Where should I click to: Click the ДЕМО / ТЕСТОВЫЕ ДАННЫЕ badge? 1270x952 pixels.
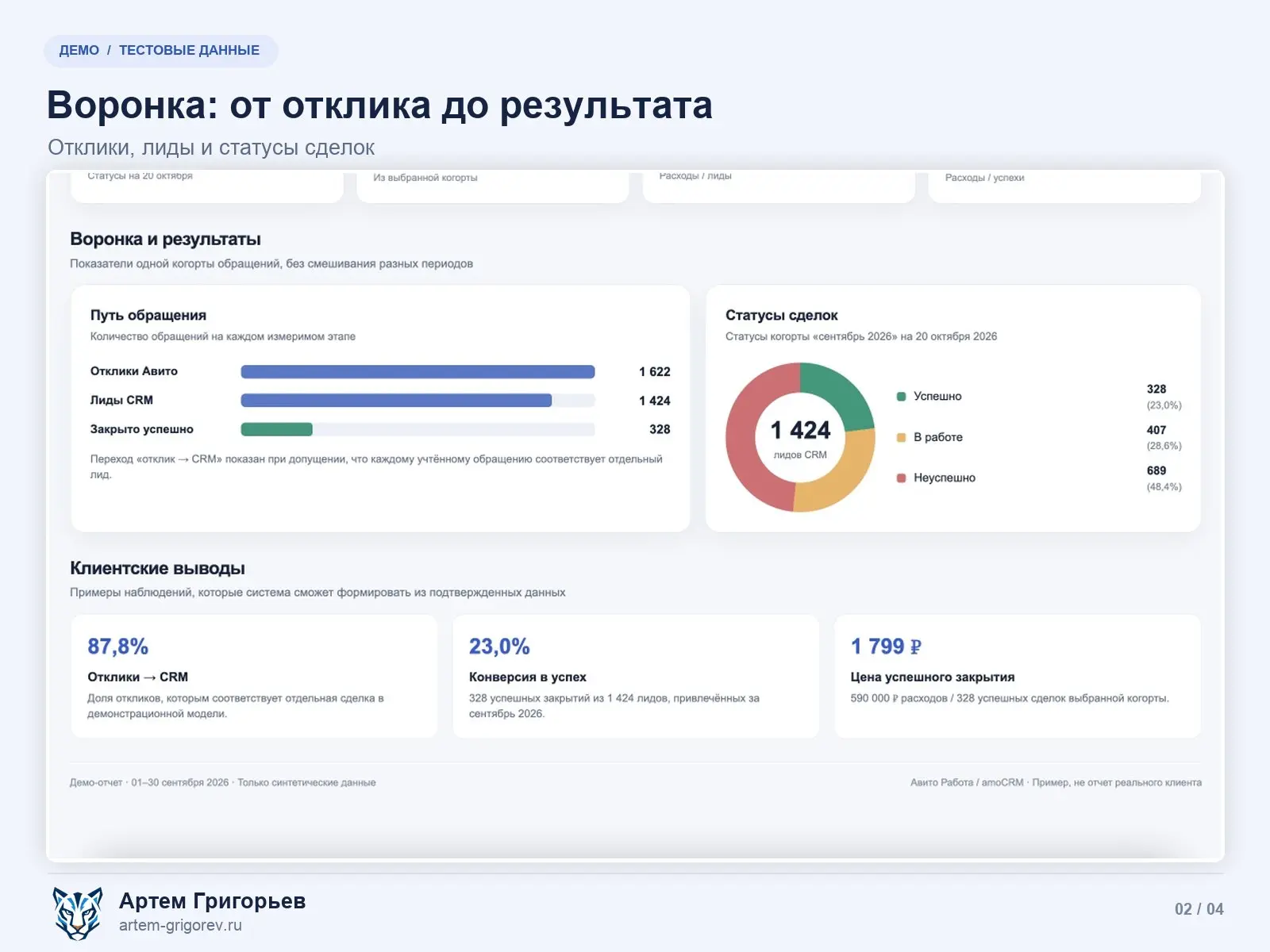(160, 51)
